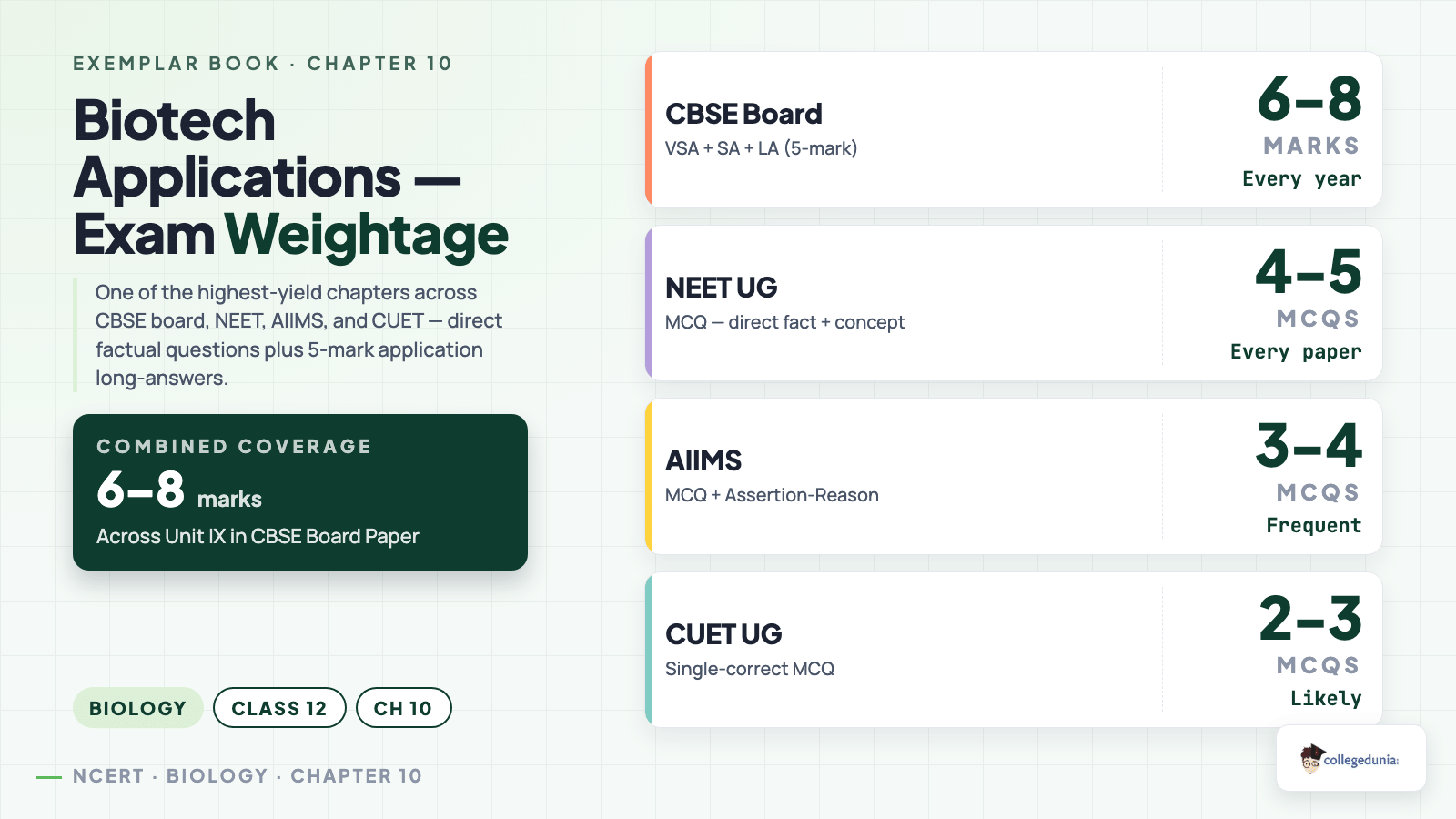This screenshot has height=819, width=1456.
Task: Select the CH 10 tag pill
Action: [403, 708]
